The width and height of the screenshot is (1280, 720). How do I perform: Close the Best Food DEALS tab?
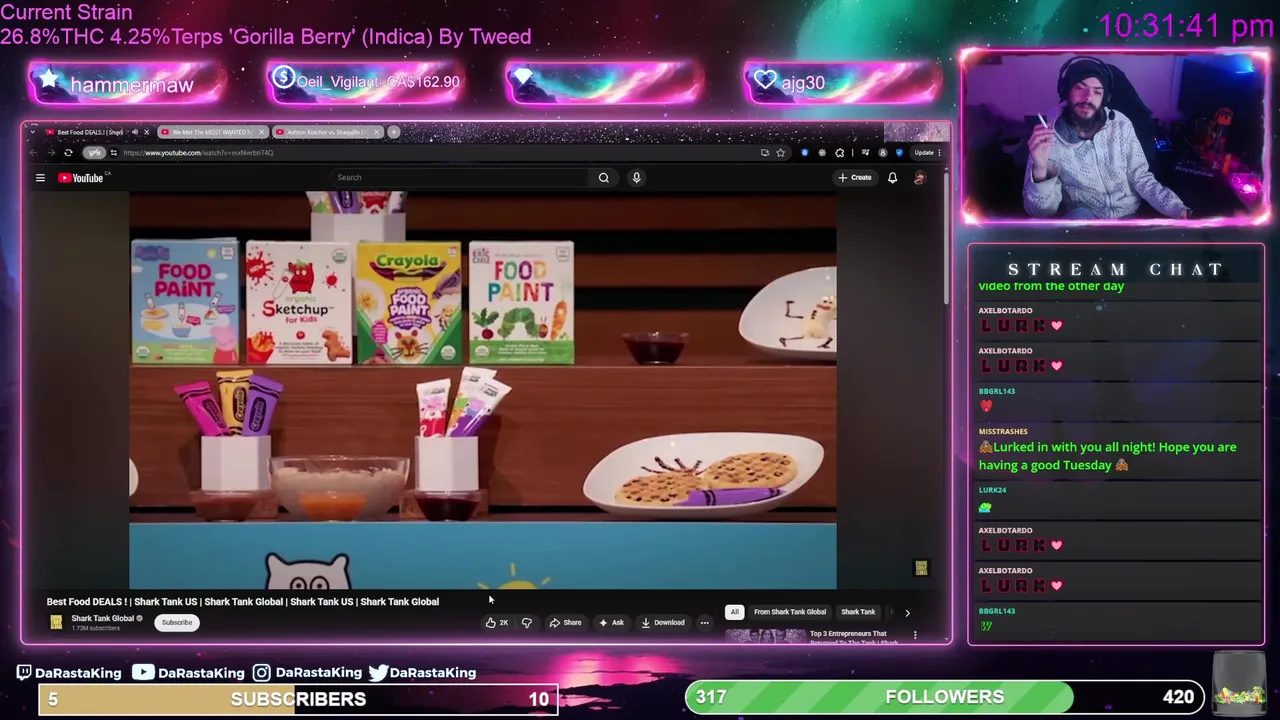tap(146, 132)
